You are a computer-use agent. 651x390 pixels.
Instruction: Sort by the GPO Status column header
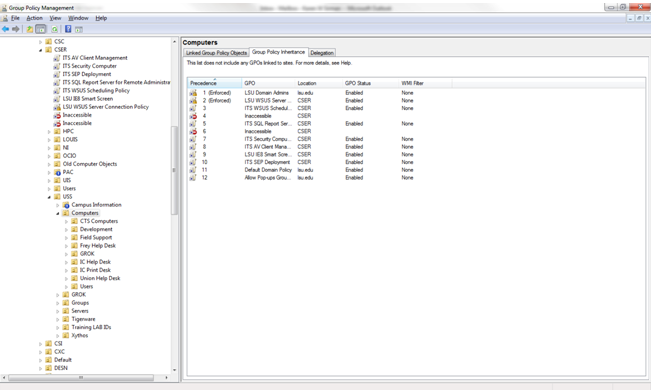pos(370,83)
